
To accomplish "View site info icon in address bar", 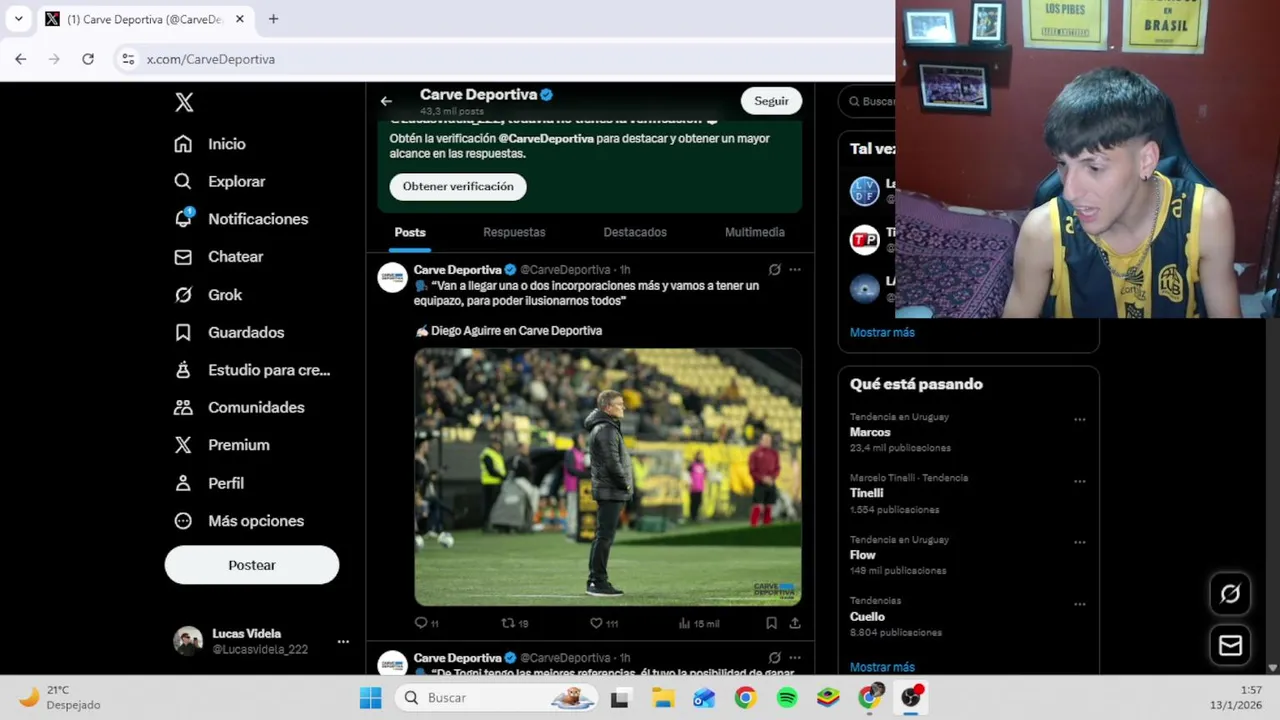I will (128, 59).
